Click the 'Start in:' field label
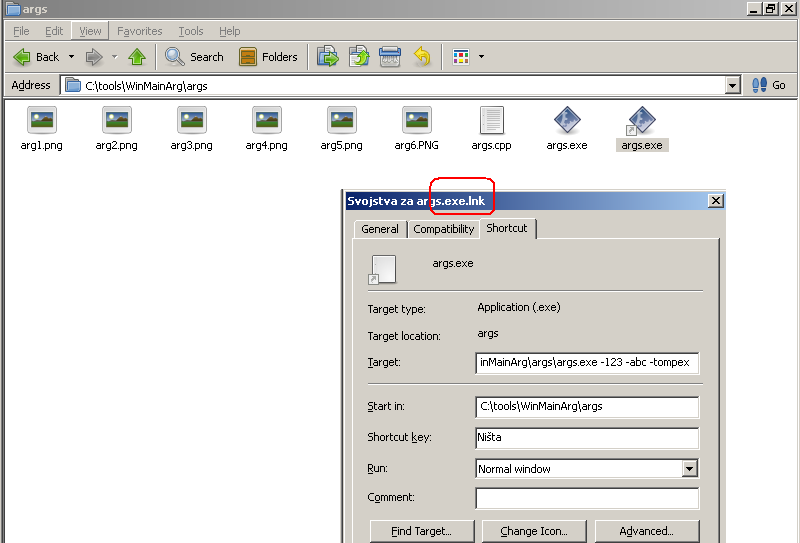 point(386,406)
